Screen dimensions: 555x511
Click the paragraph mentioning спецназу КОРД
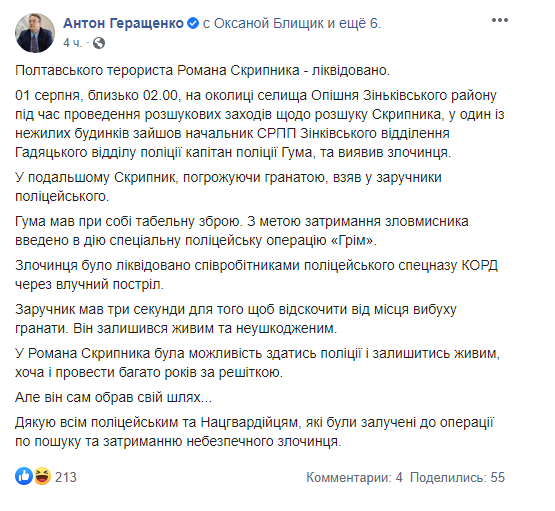(257, 275)
